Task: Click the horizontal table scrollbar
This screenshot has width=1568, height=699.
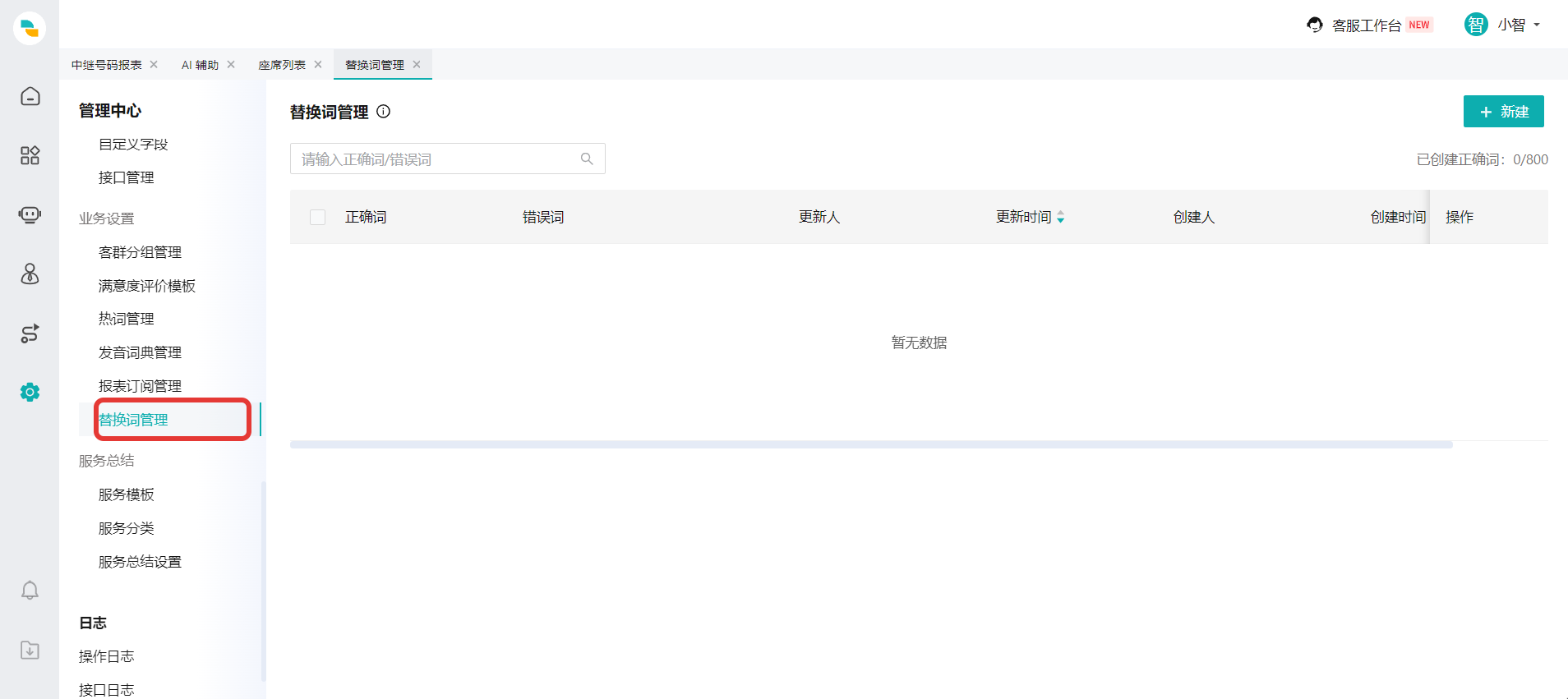Action: click(x=871, y=444)
